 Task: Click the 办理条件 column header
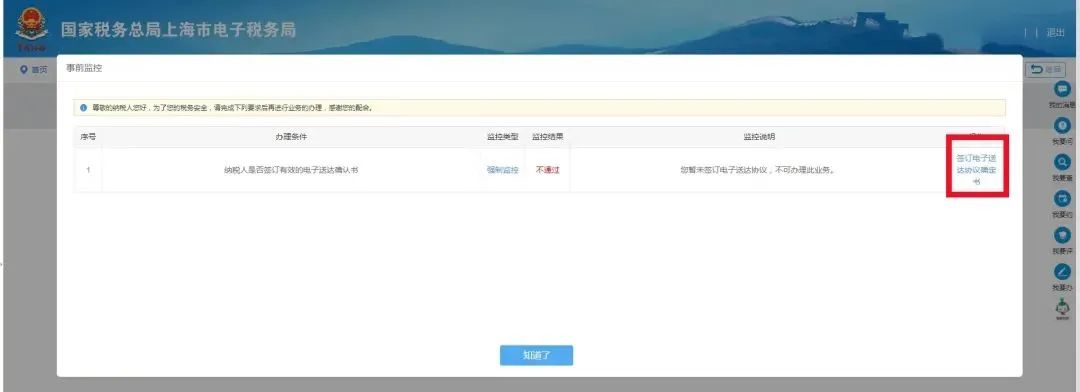291,137
